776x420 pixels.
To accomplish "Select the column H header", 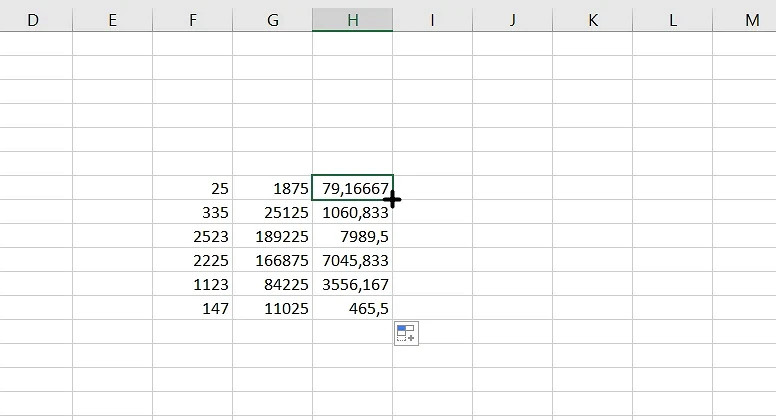I will (x=352, y=19).
